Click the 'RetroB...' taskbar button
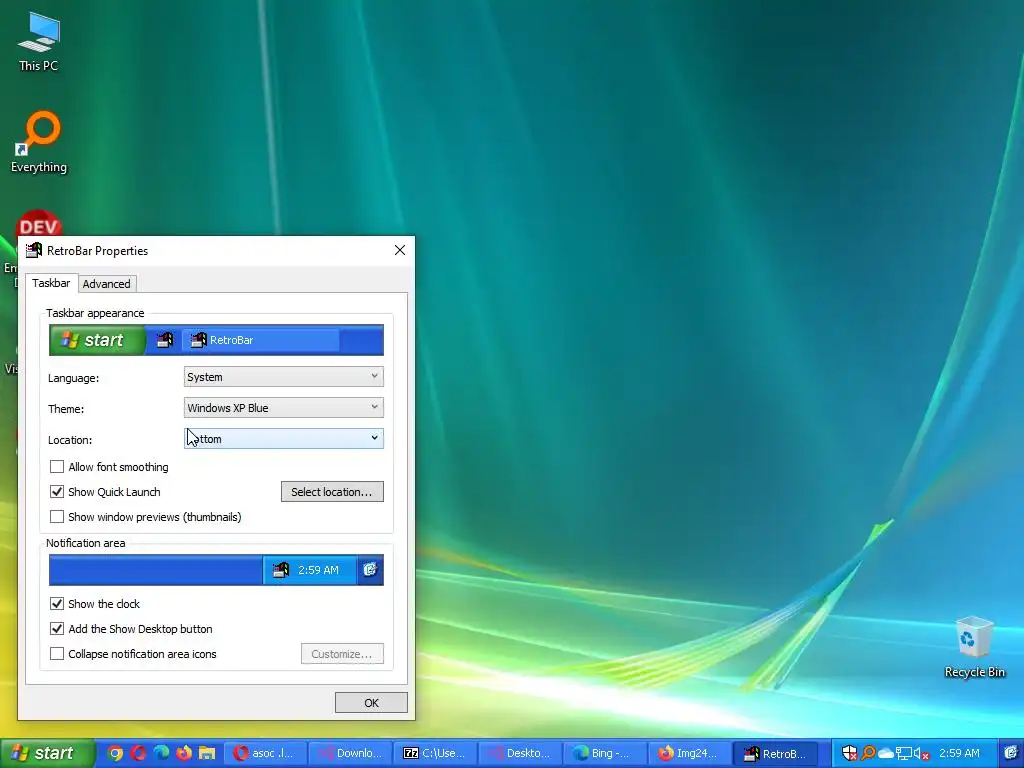The image size is (1024, 768). click(775, 753)
